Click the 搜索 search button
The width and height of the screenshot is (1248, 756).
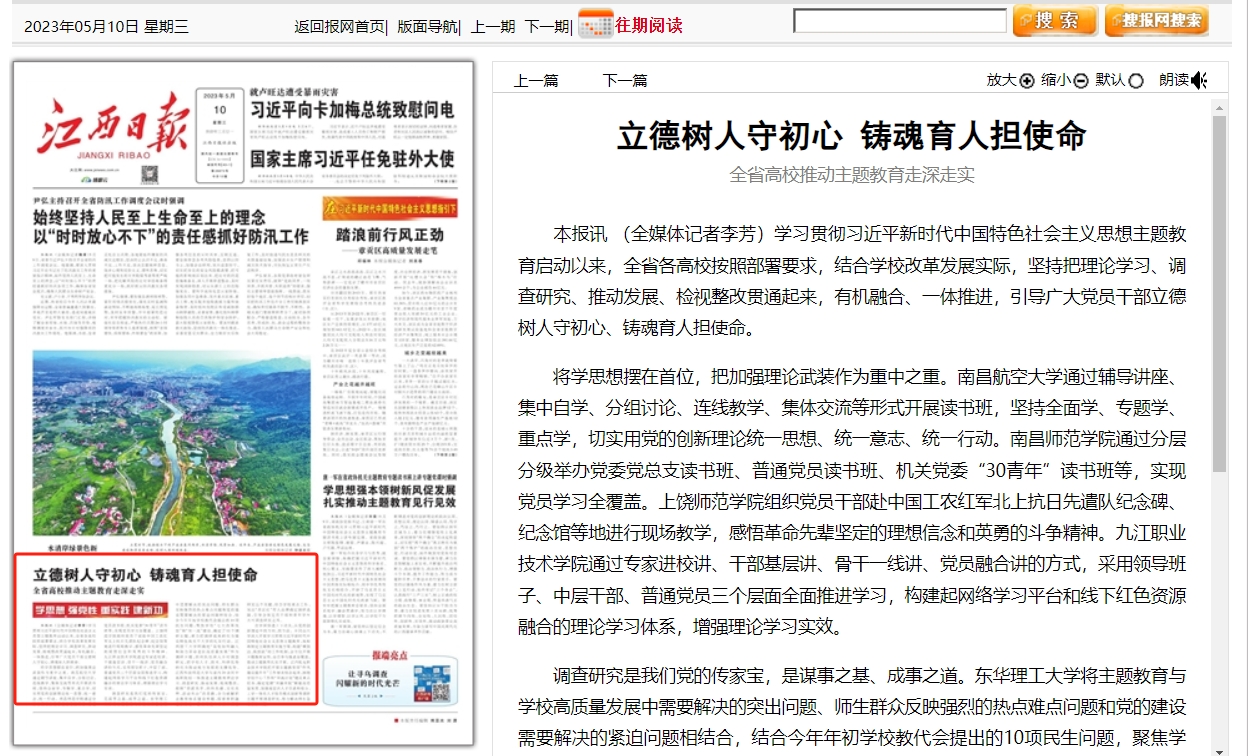[1054, 21]
